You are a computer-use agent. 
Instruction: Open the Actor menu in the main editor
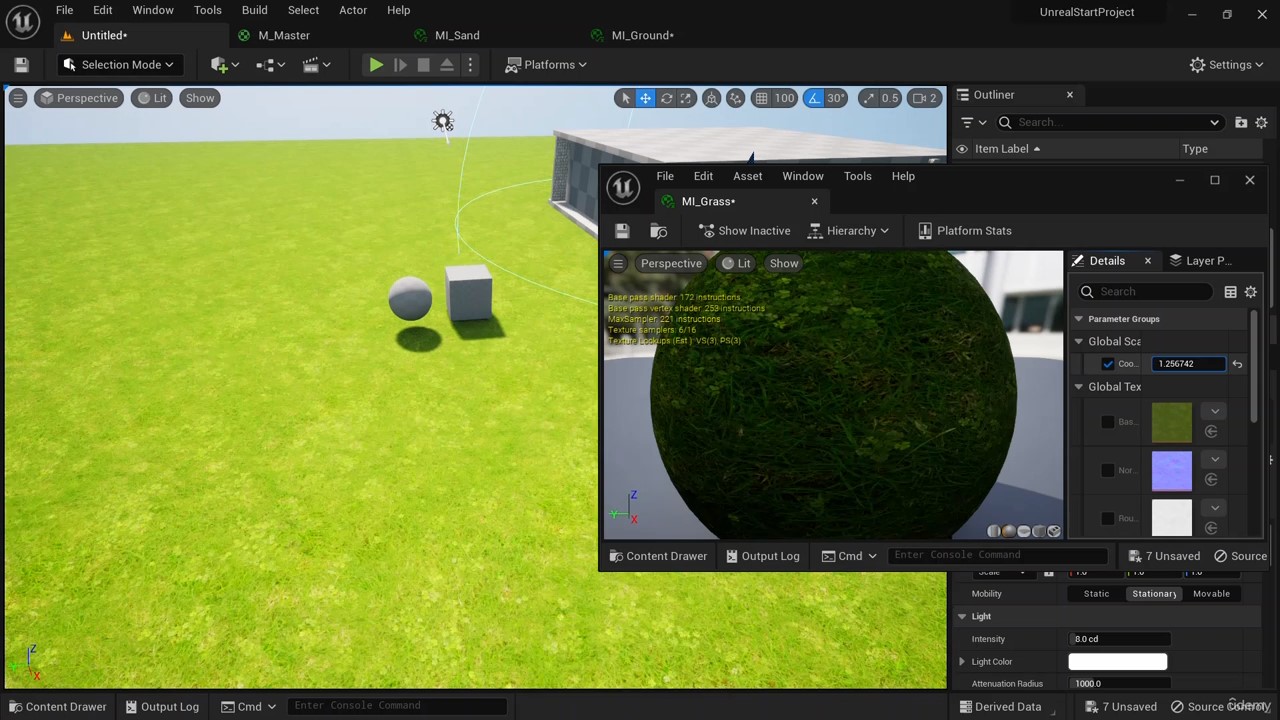[353, 10]
